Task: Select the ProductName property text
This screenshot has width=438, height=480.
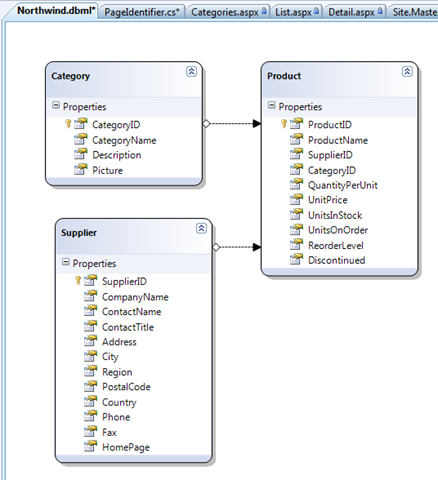Action: [x=338, y=140]
